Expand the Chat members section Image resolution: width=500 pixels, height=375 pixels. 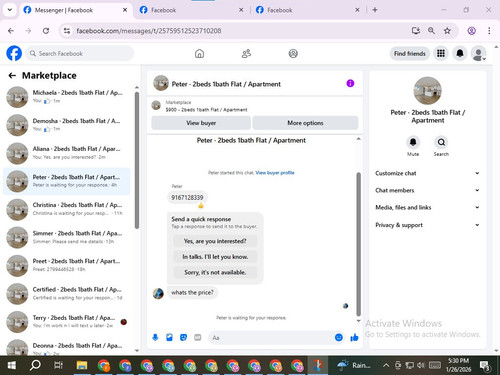(427, 190)
